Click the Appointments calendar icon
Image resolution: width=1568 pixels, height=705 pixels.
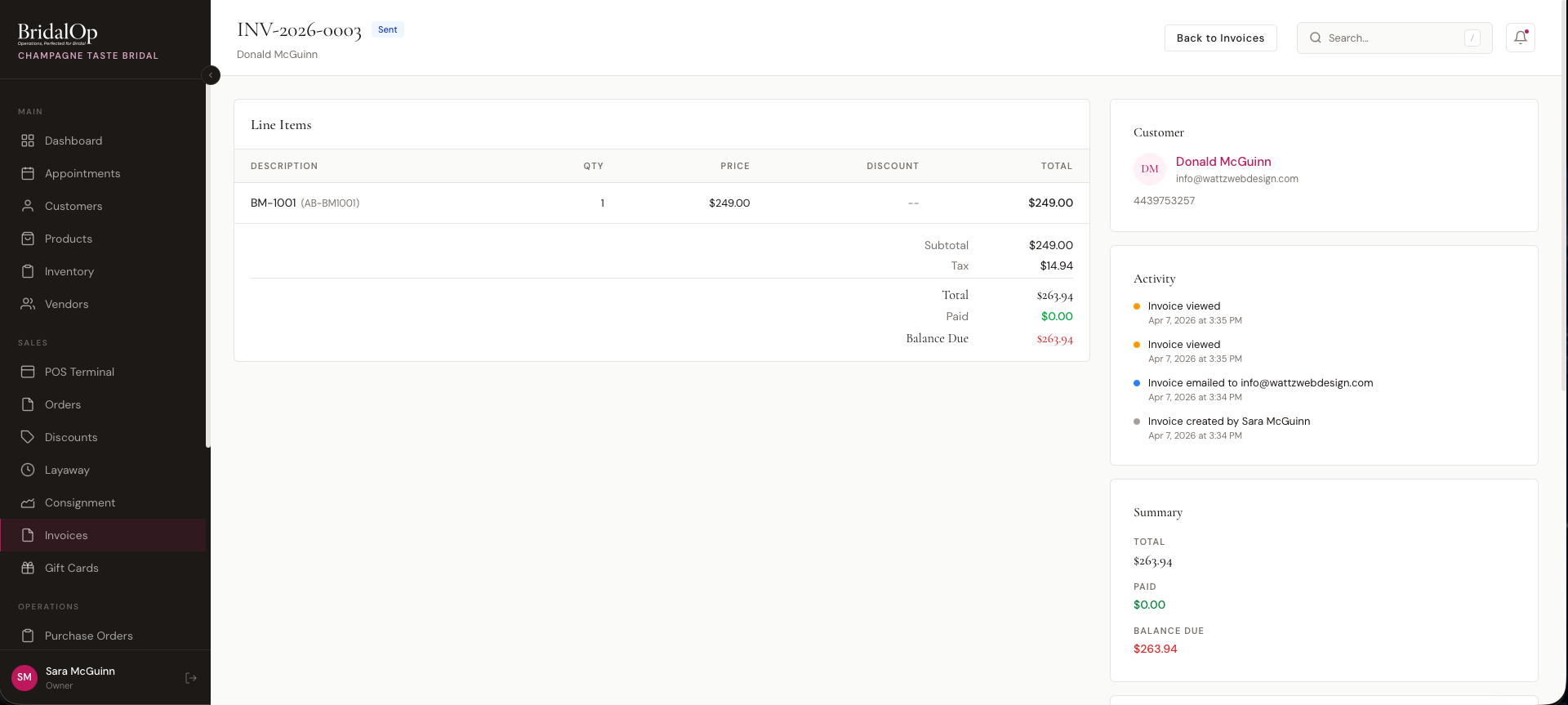click(28, 173)
